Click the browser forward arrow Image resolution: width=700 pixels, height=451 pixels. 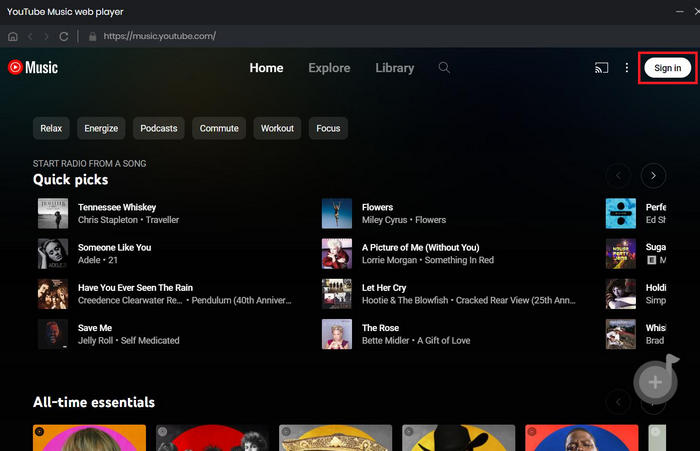tap(46, 36)
